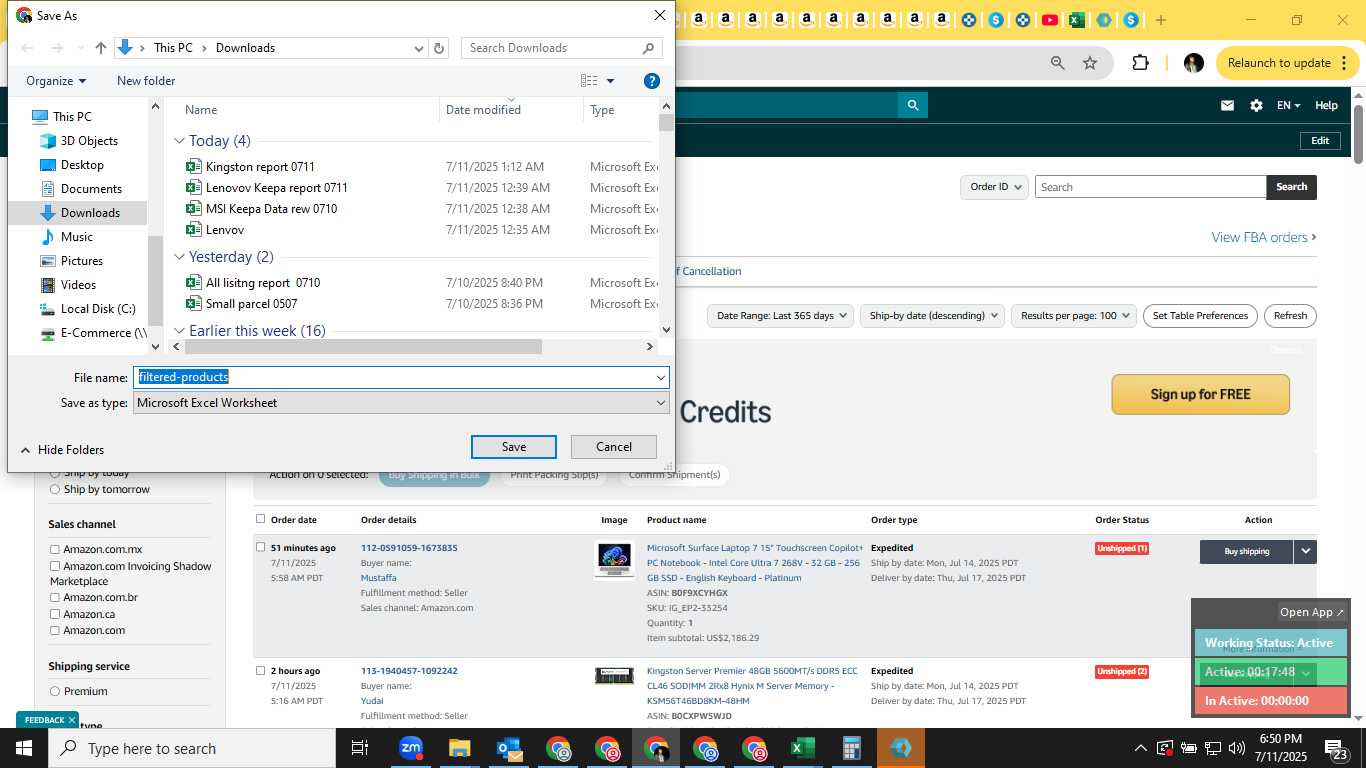Check Amazon.com.br sales channel

click(55, 598)
